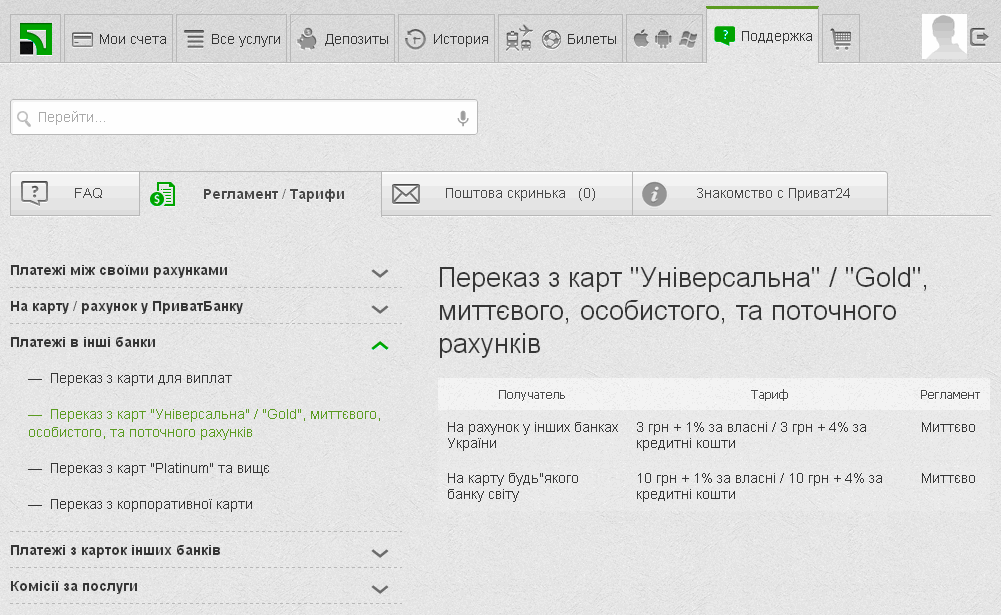The image size is (1001, 615).
Task: Click the logout exit icon
Action: coord(980,38)
